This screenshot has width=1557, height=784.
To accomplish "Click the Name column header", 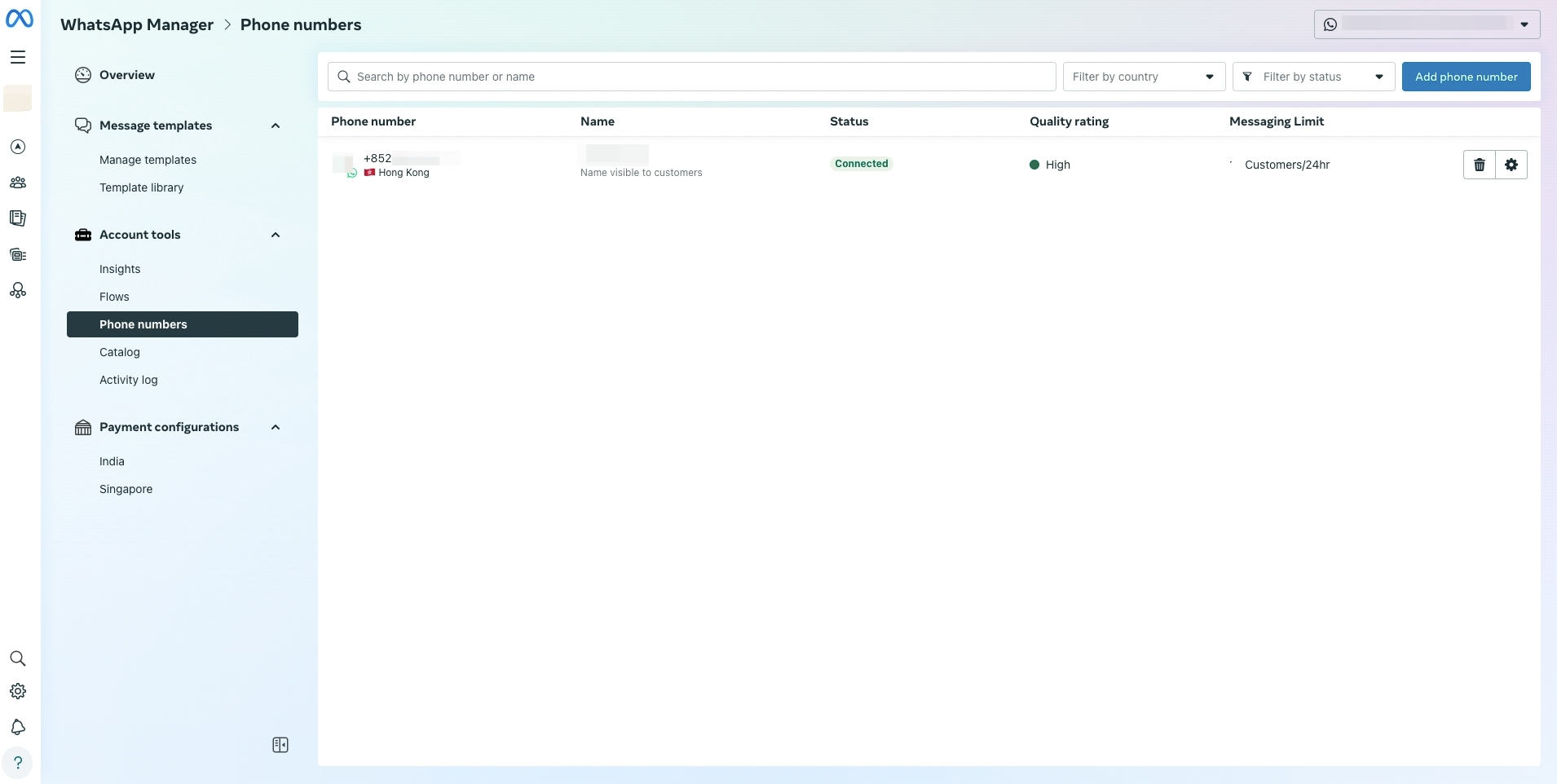I will click(598, 121).
